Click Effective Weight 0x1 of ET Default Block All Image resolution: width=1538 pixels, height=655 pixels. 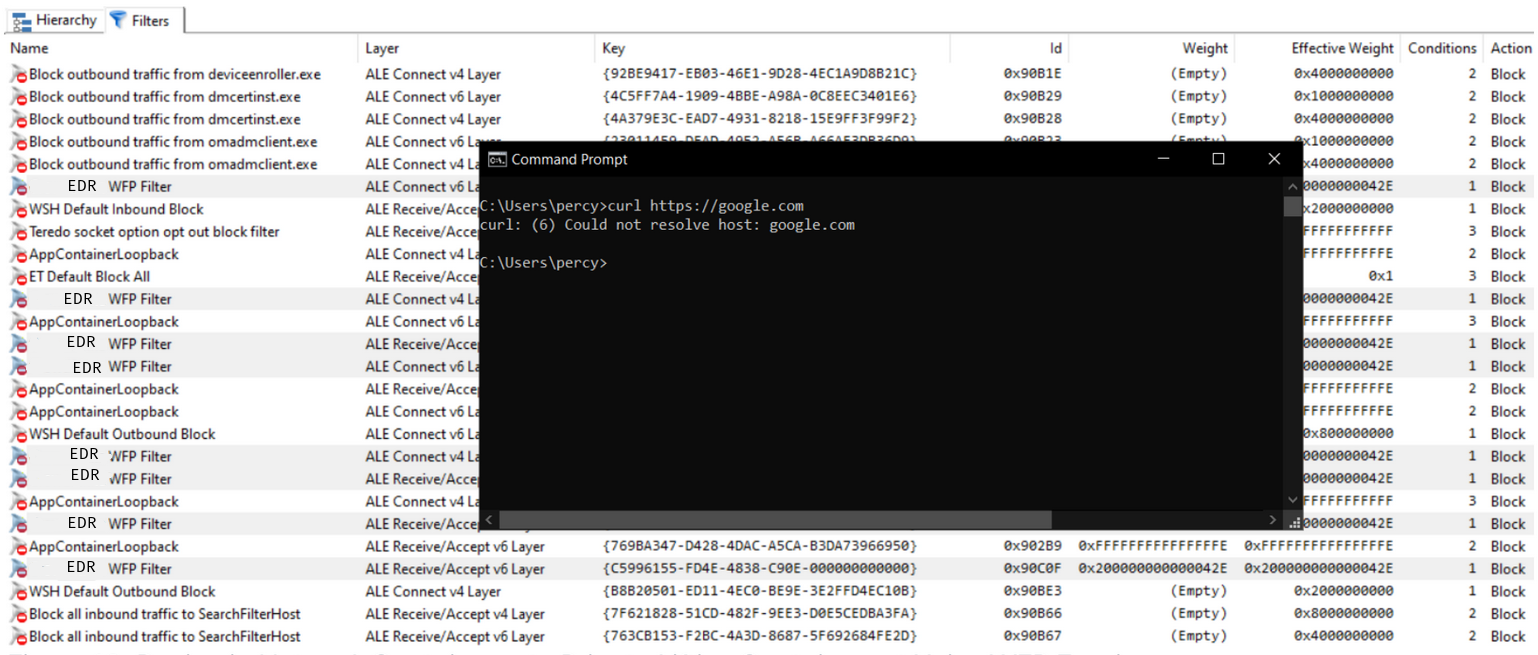1381,277
